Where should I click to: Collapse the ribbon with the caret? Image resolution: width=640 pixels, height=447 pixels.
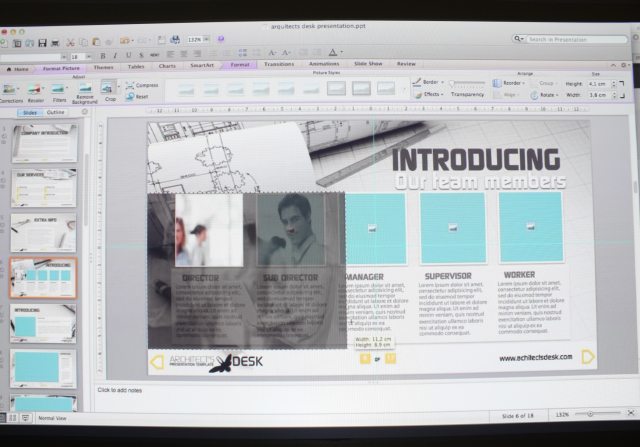click(x=613, y=65)
